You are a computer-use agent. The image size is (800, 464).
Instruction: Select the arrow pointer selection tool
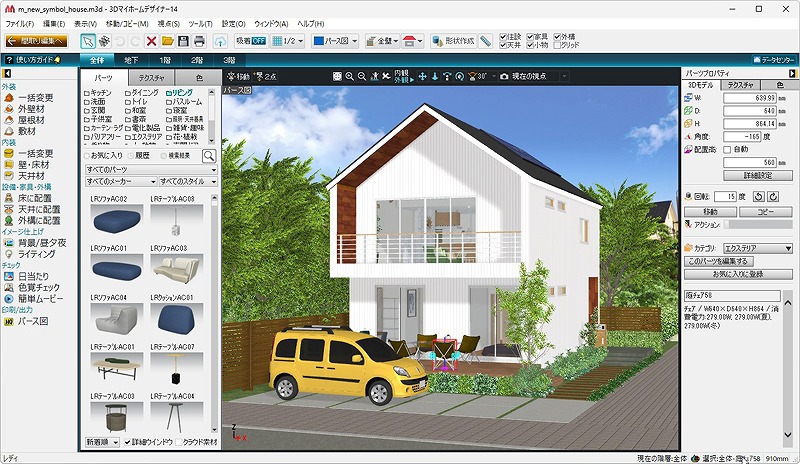[88, 41]
